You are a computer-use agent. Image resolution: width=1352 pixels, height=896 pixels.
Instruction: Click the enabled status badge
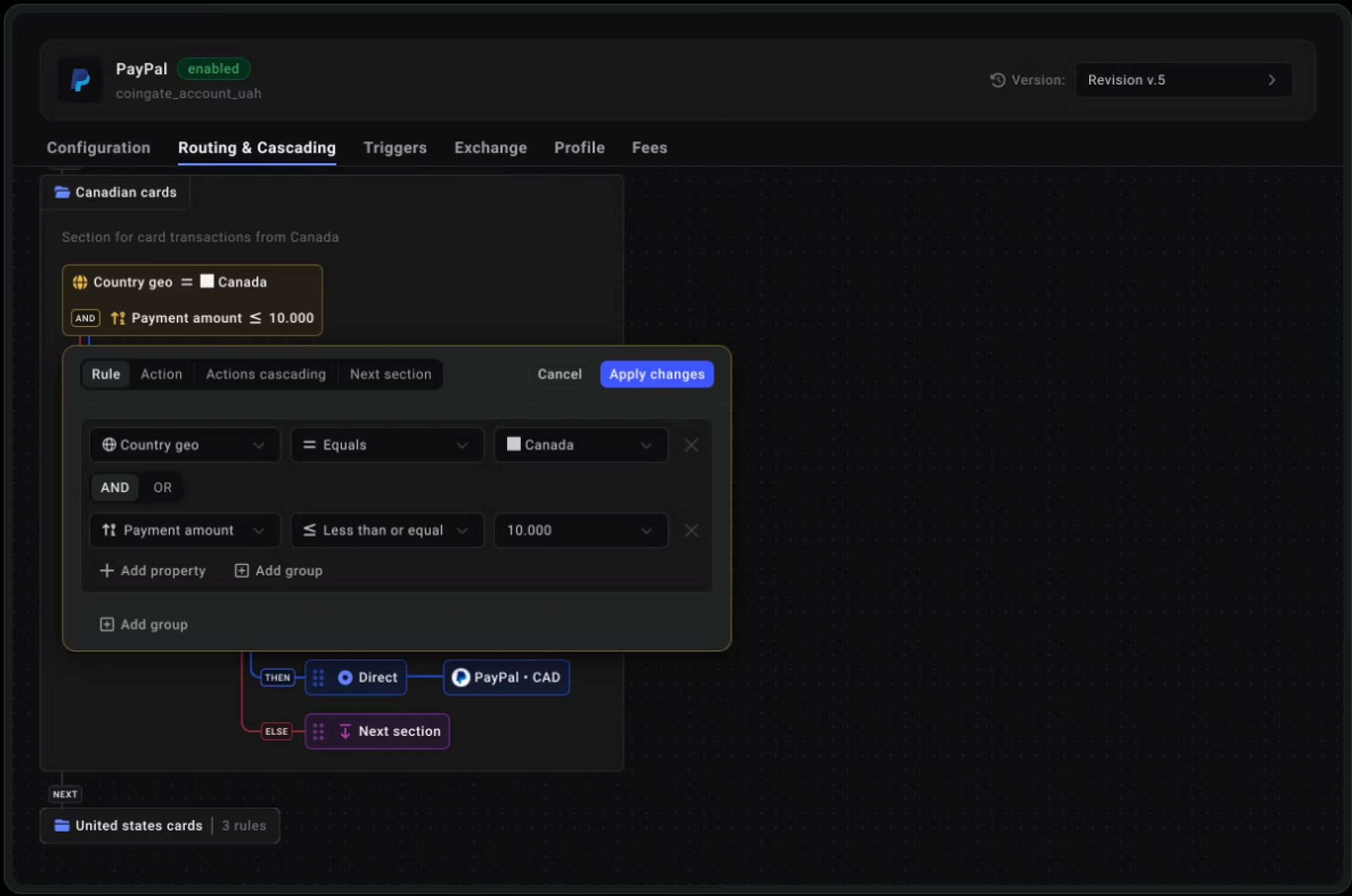(213, 69)
